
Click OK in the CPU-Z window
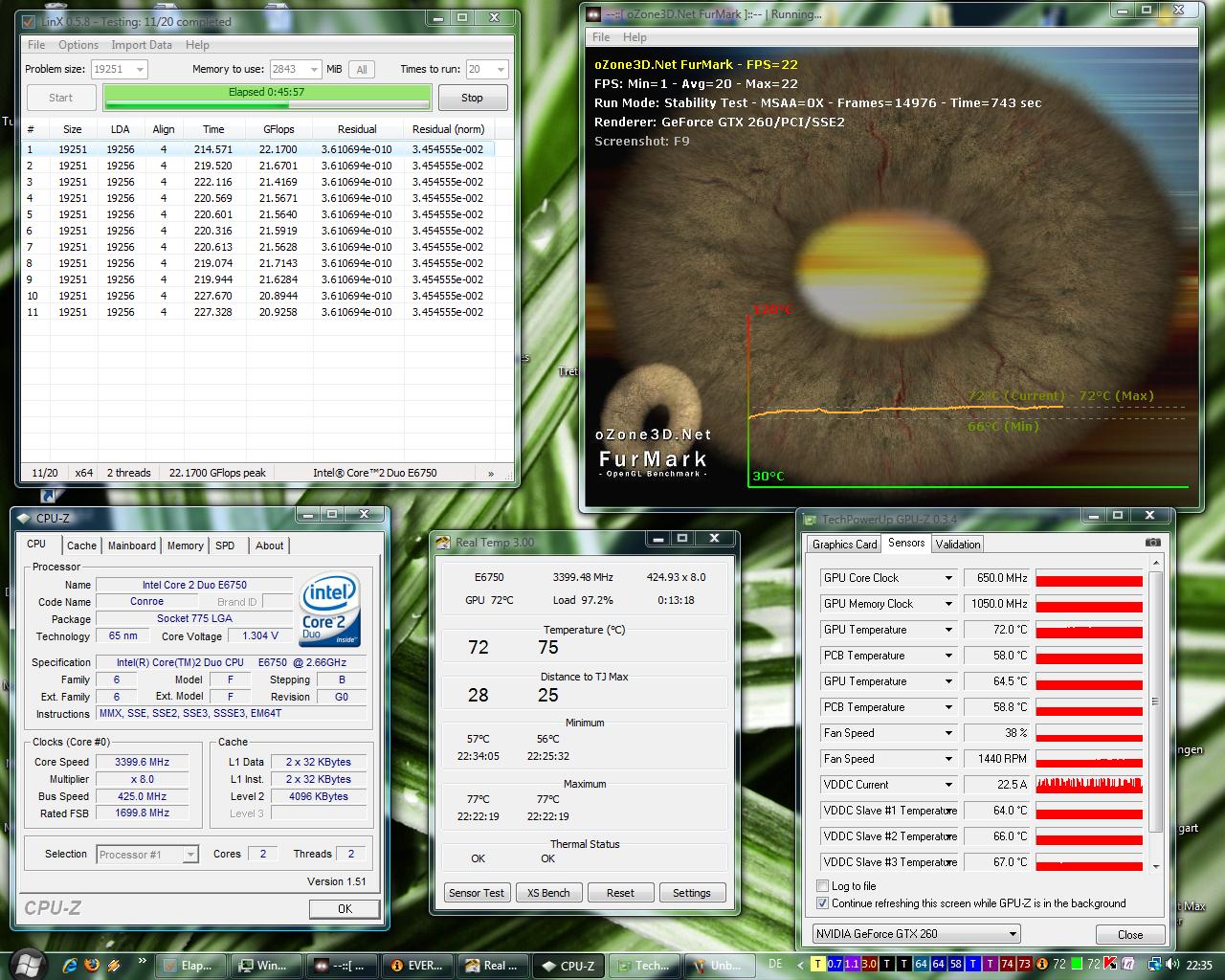point(345,909)
